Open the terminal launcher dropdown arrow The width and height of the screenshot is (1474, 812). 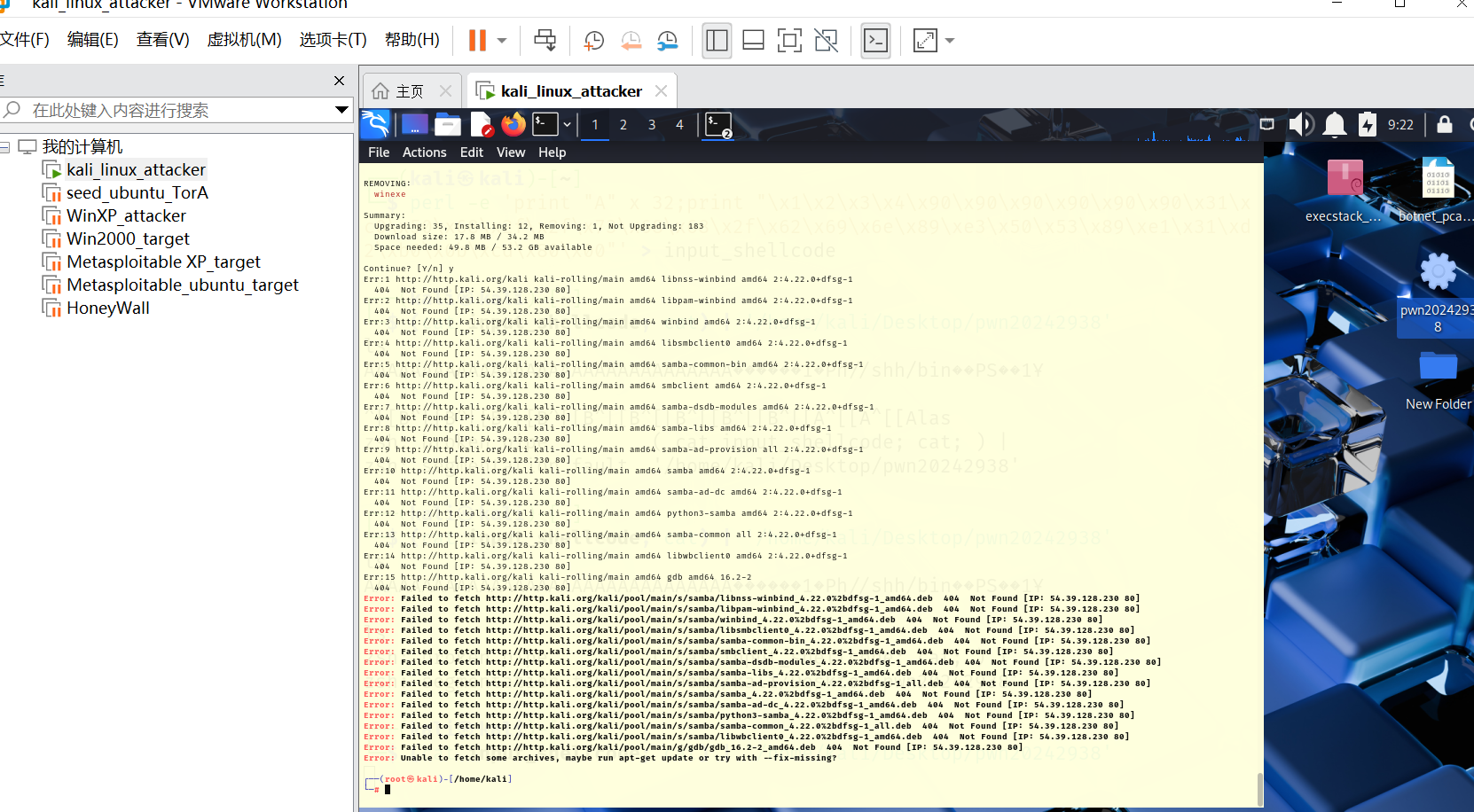pos(567,124)
